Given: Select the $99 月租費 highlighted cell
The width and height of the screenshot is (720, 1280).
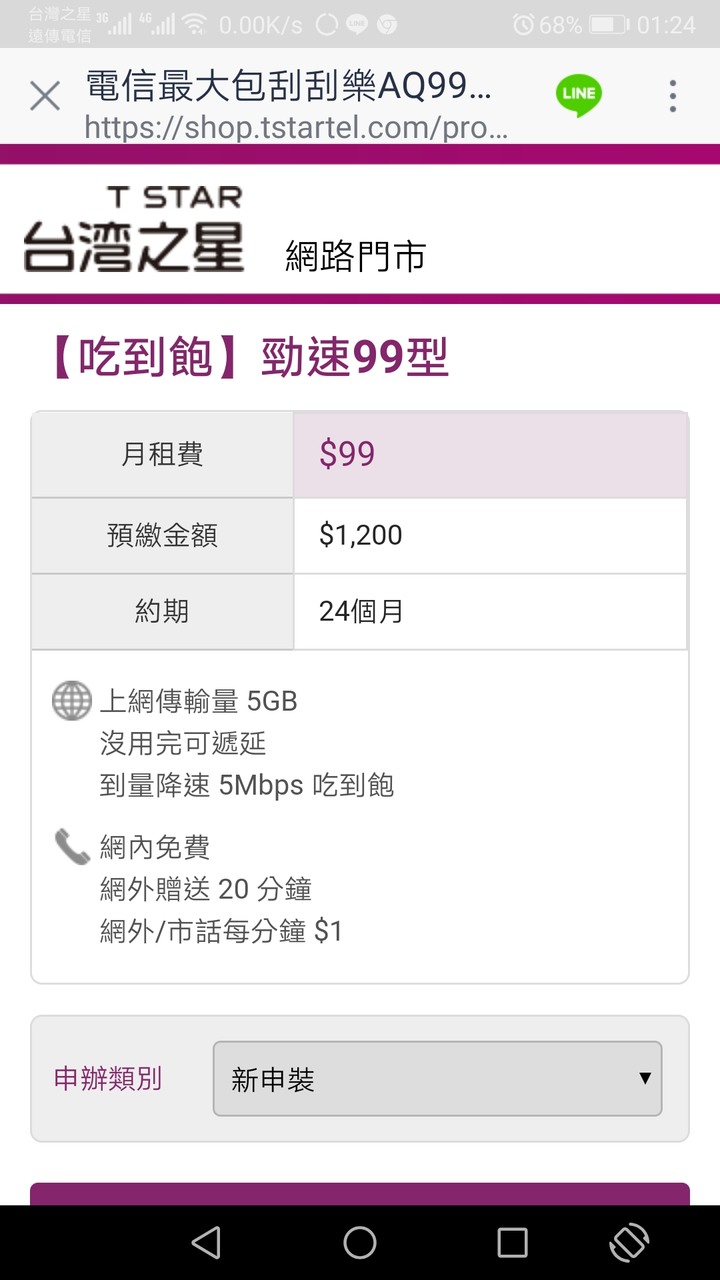Looking at the screenshot, I should (490, 454).
